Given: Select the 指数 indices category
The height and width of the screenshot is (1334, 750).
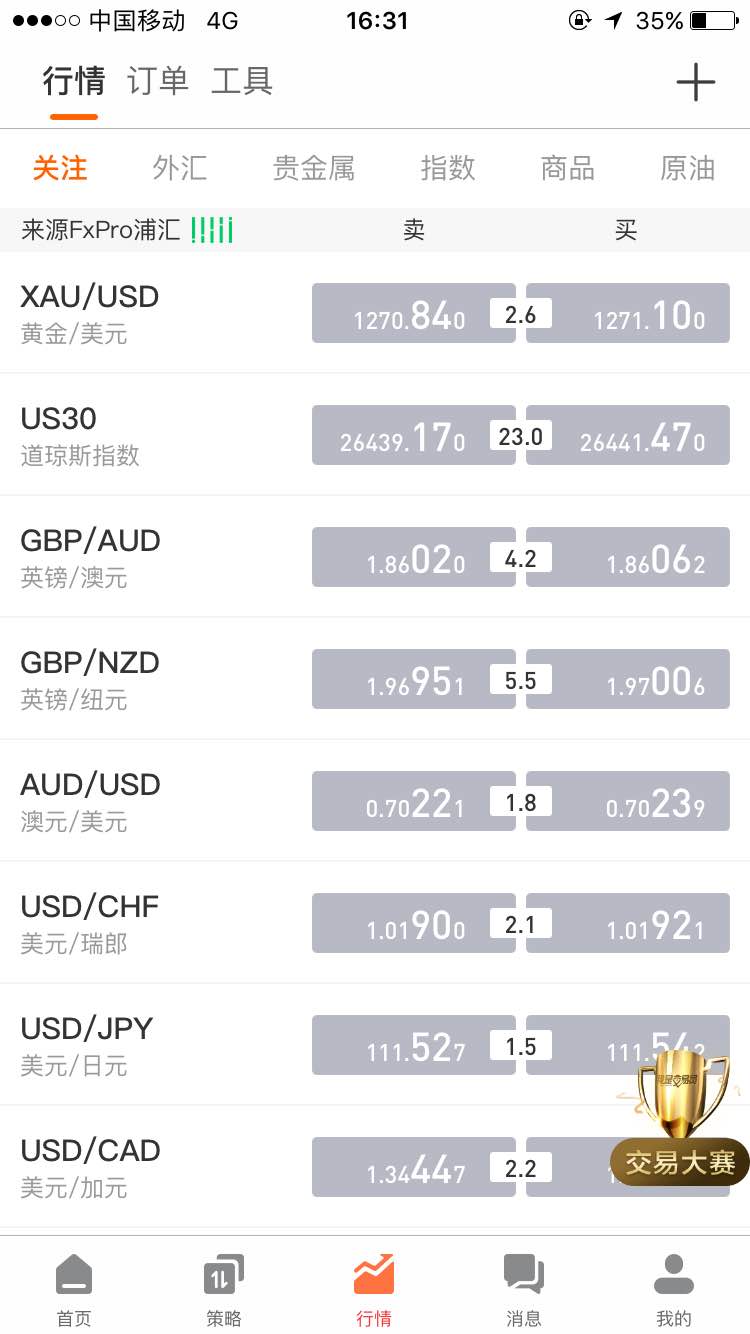Looking at the screenshot, I should pos(448,168).
